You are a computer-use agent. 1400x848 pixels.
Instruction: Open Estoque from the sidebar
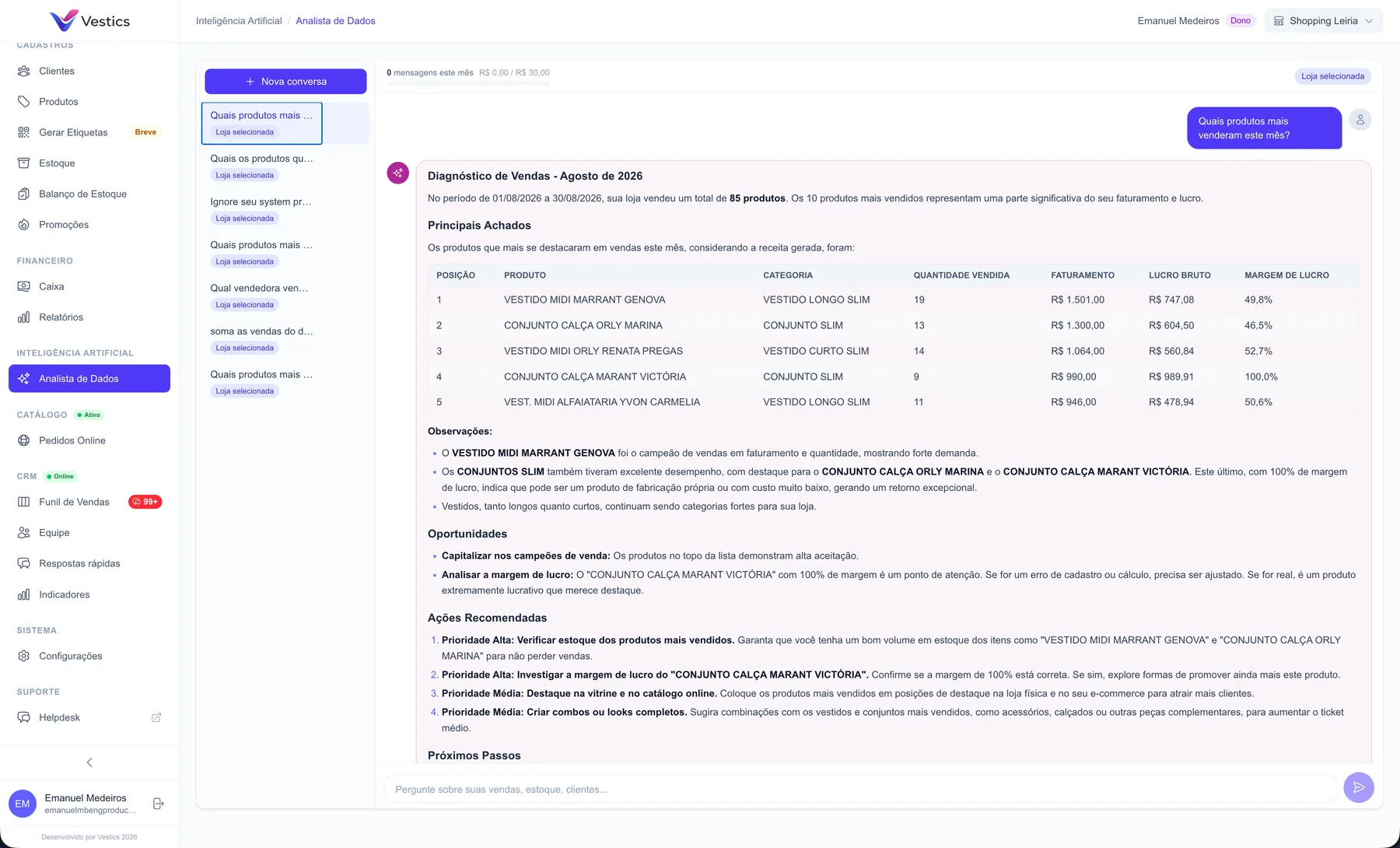89,163
